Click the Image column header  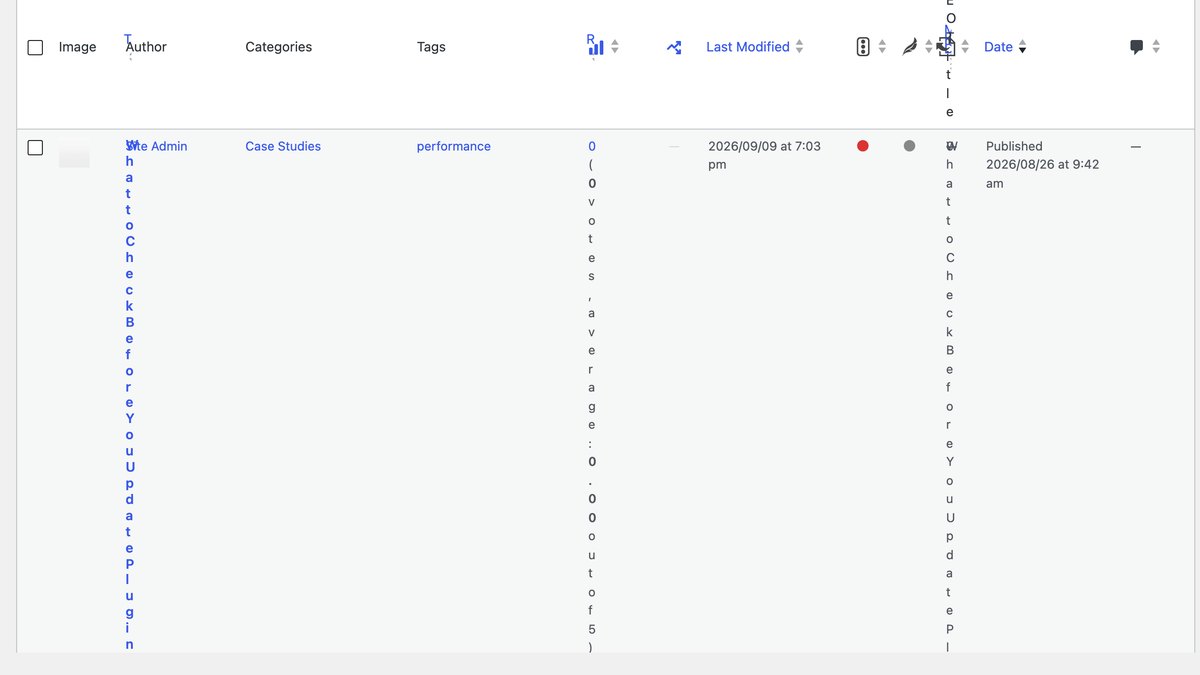point(78,47)
